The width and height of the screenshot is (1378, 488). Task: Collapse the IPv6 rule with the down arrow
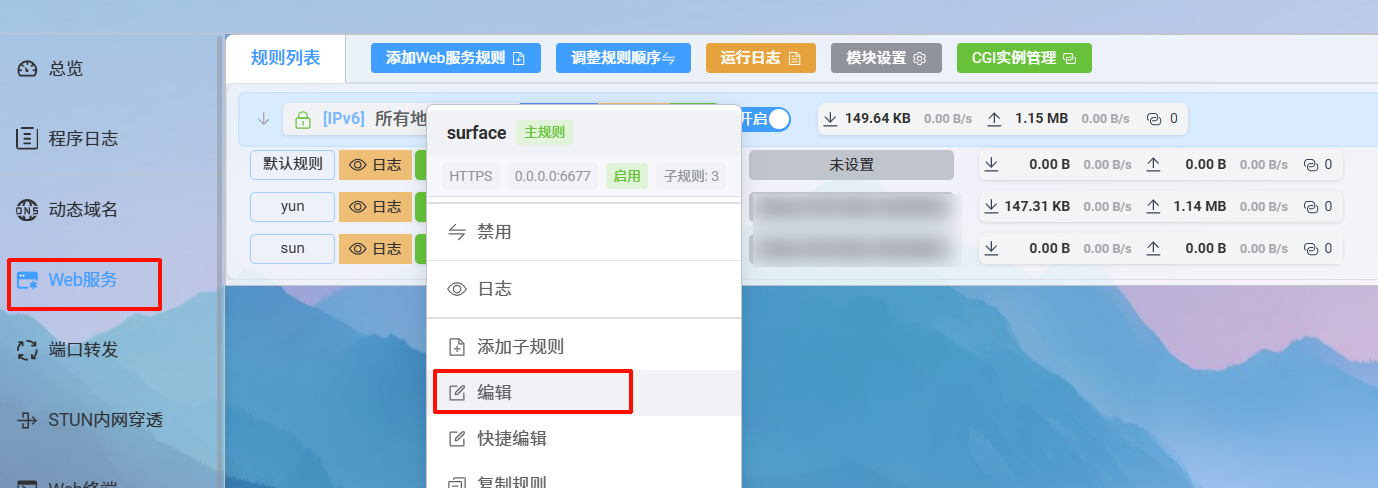[264, 119]
